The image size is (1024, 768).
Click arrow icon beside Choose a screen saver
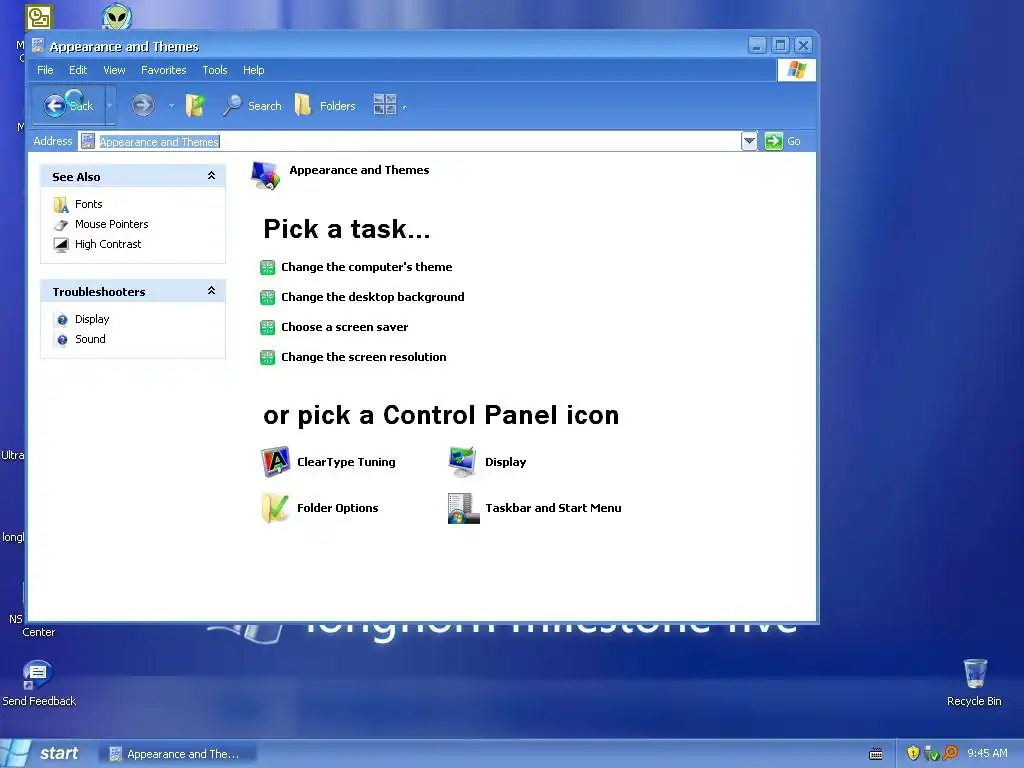267,327
